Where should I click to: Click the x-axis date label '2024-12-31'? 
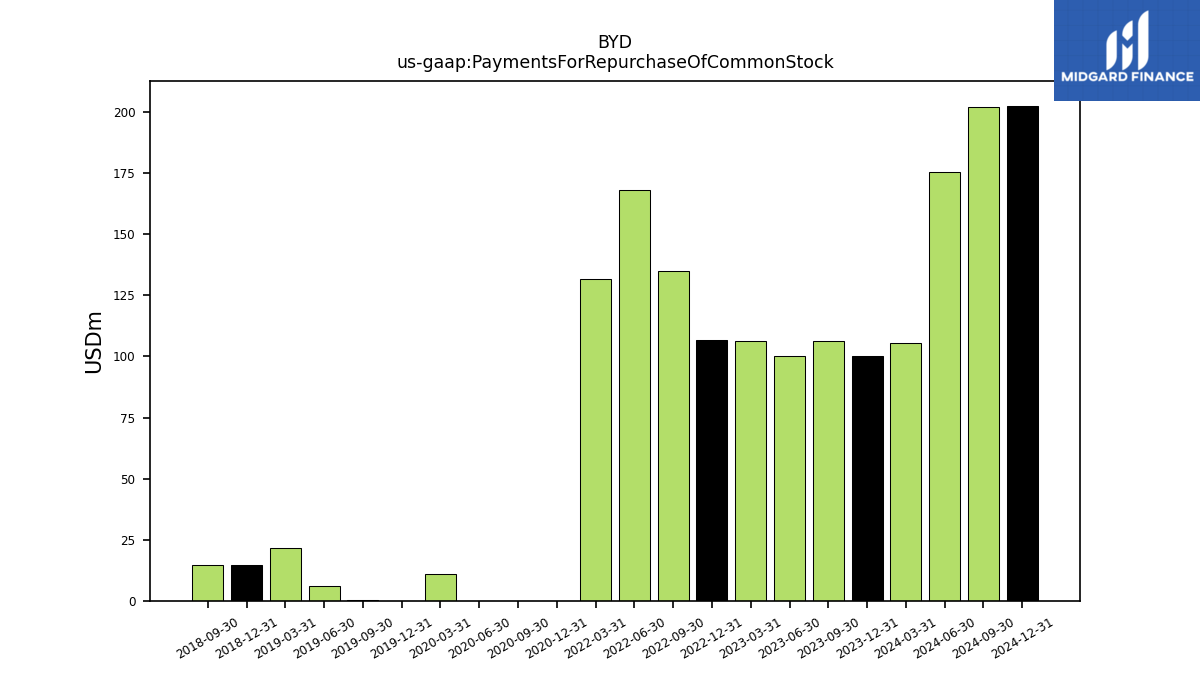click(x=1022, y=638)
